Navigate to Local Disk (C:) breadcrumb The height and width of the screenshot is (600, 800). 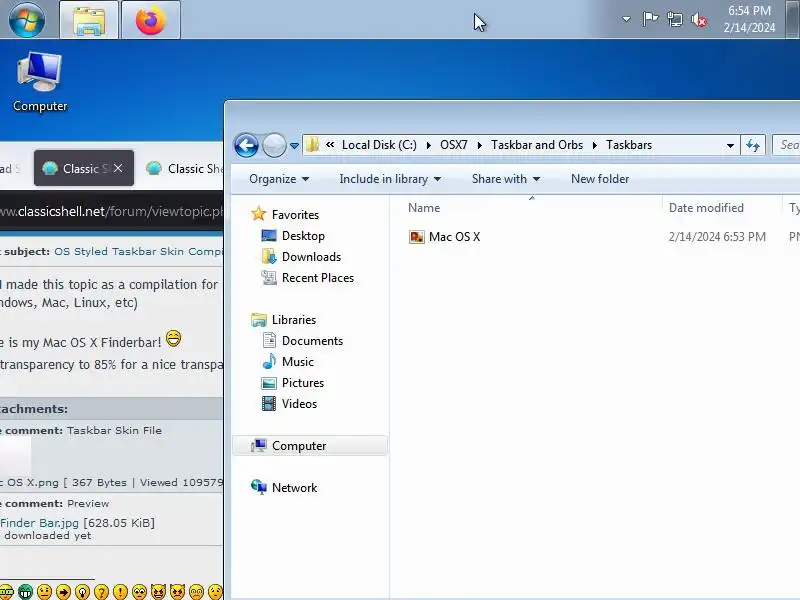point(379,145)
